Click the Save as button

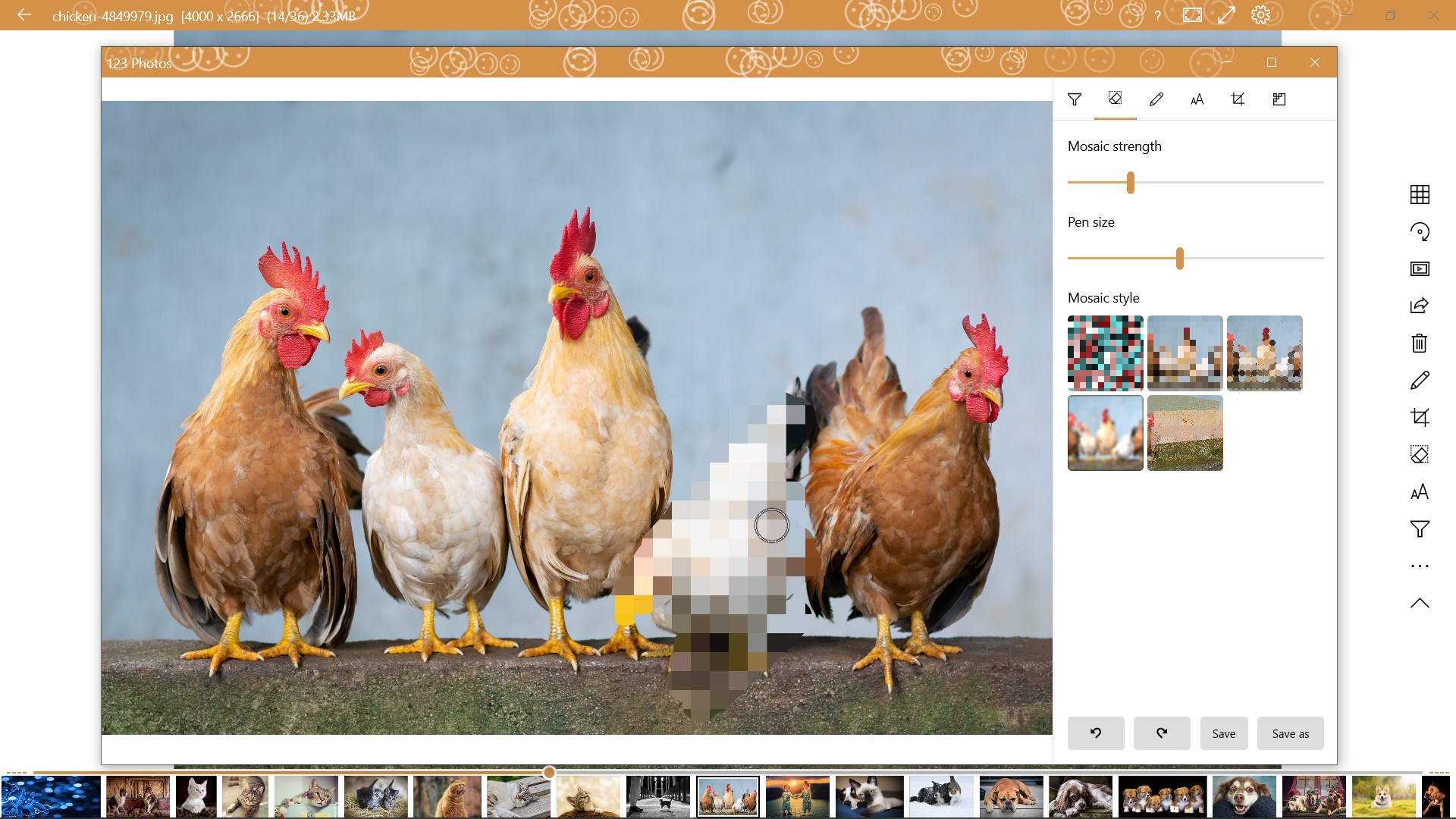point(1290,733)
